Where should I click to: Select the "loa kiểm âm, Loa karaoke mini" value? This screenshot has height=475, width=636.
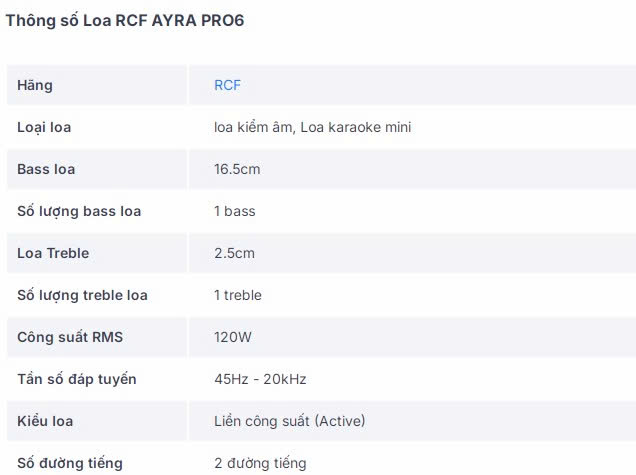click(x=313, y=127)
